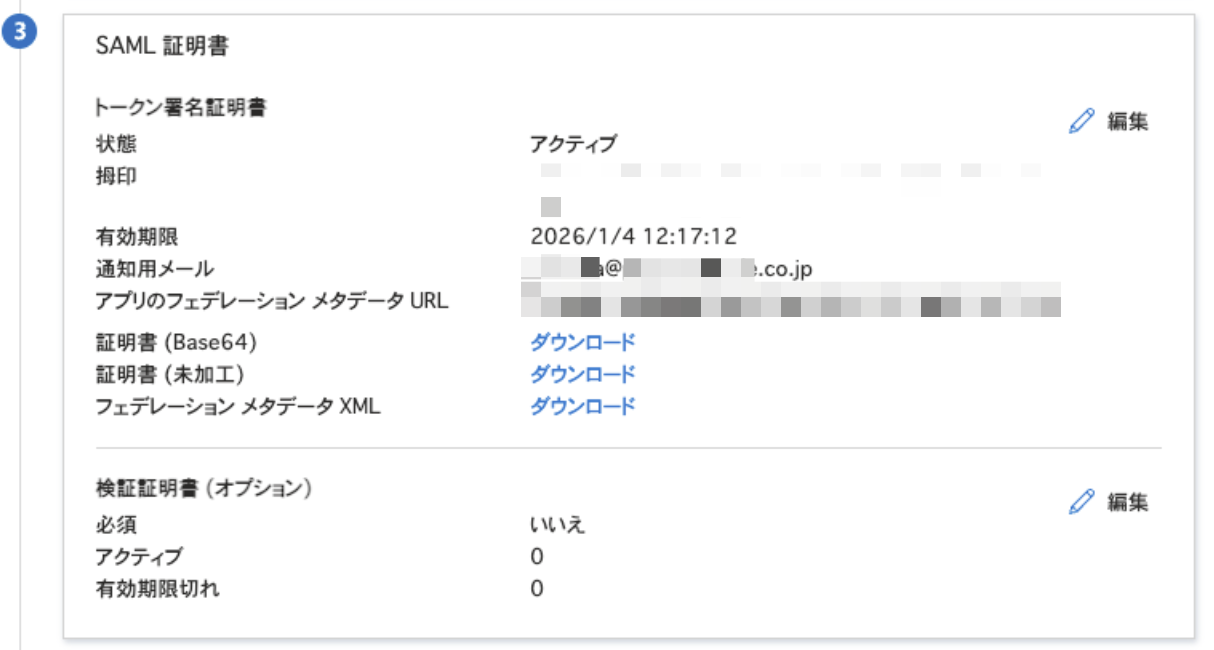Click the count 0 next to 有効期限切れ
The image size is (1214, 650).
click(537, 588)
